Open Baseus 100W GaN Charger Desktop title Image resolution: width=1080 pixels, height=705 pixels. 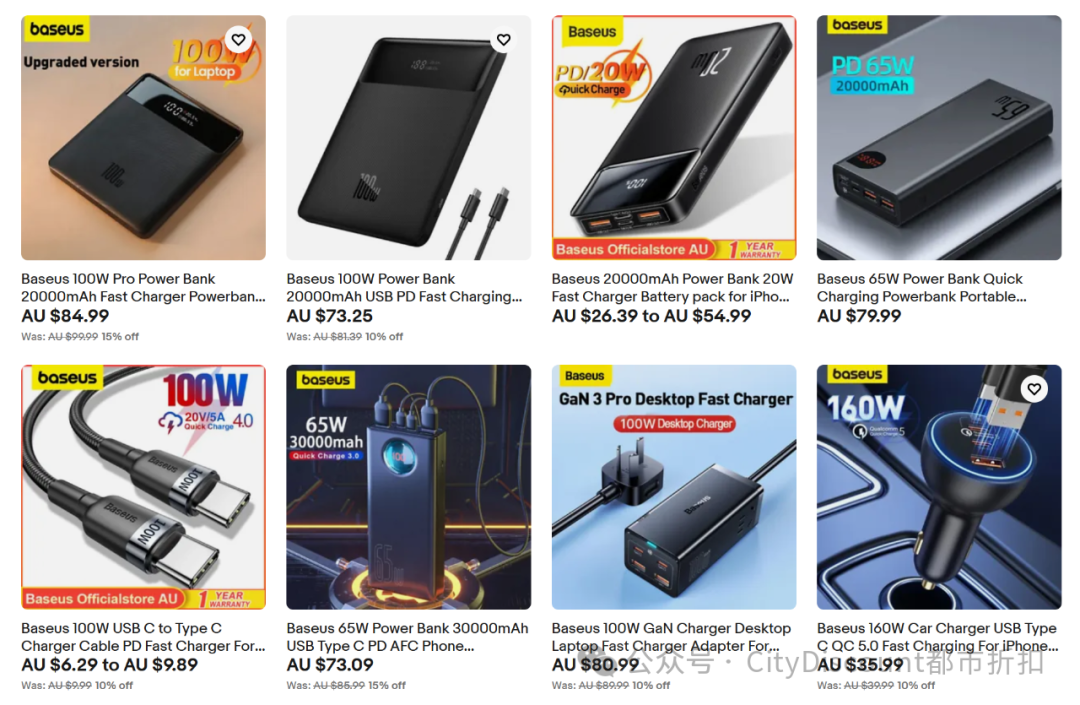672,637
